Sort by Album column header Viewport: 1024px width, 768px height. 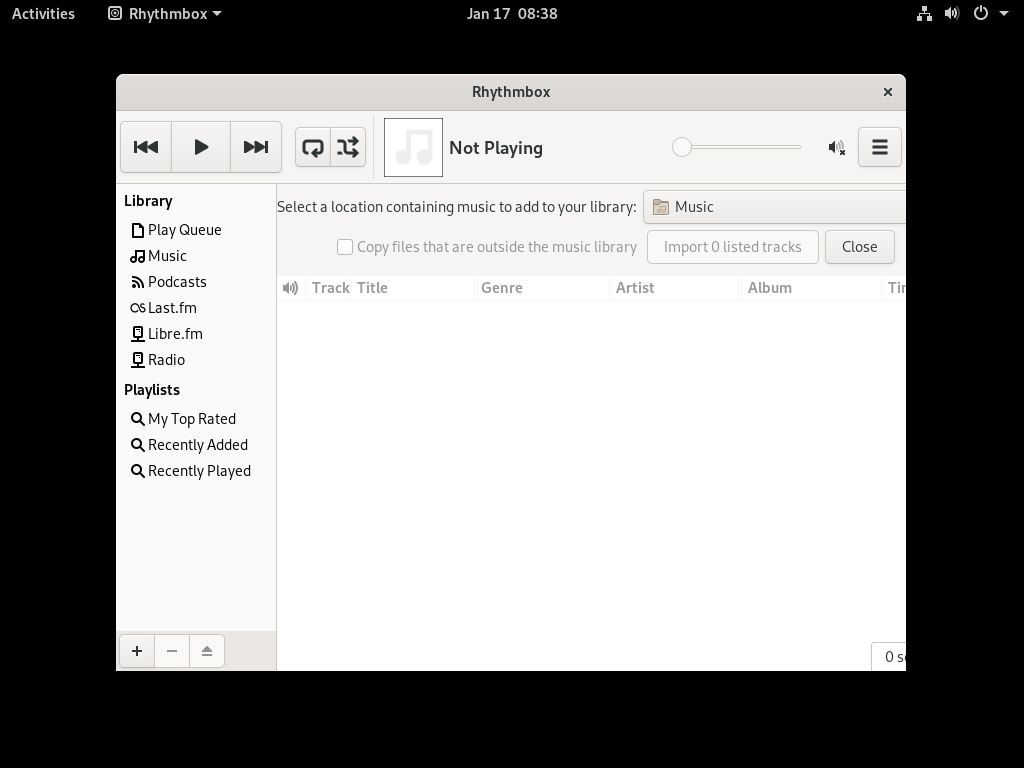click(811, 288)
